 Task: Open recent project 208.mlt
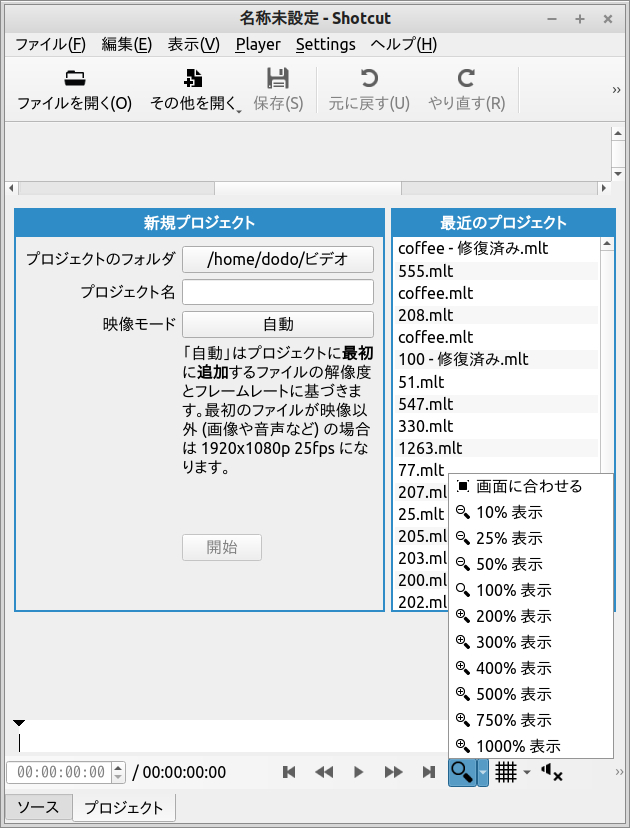495,315
